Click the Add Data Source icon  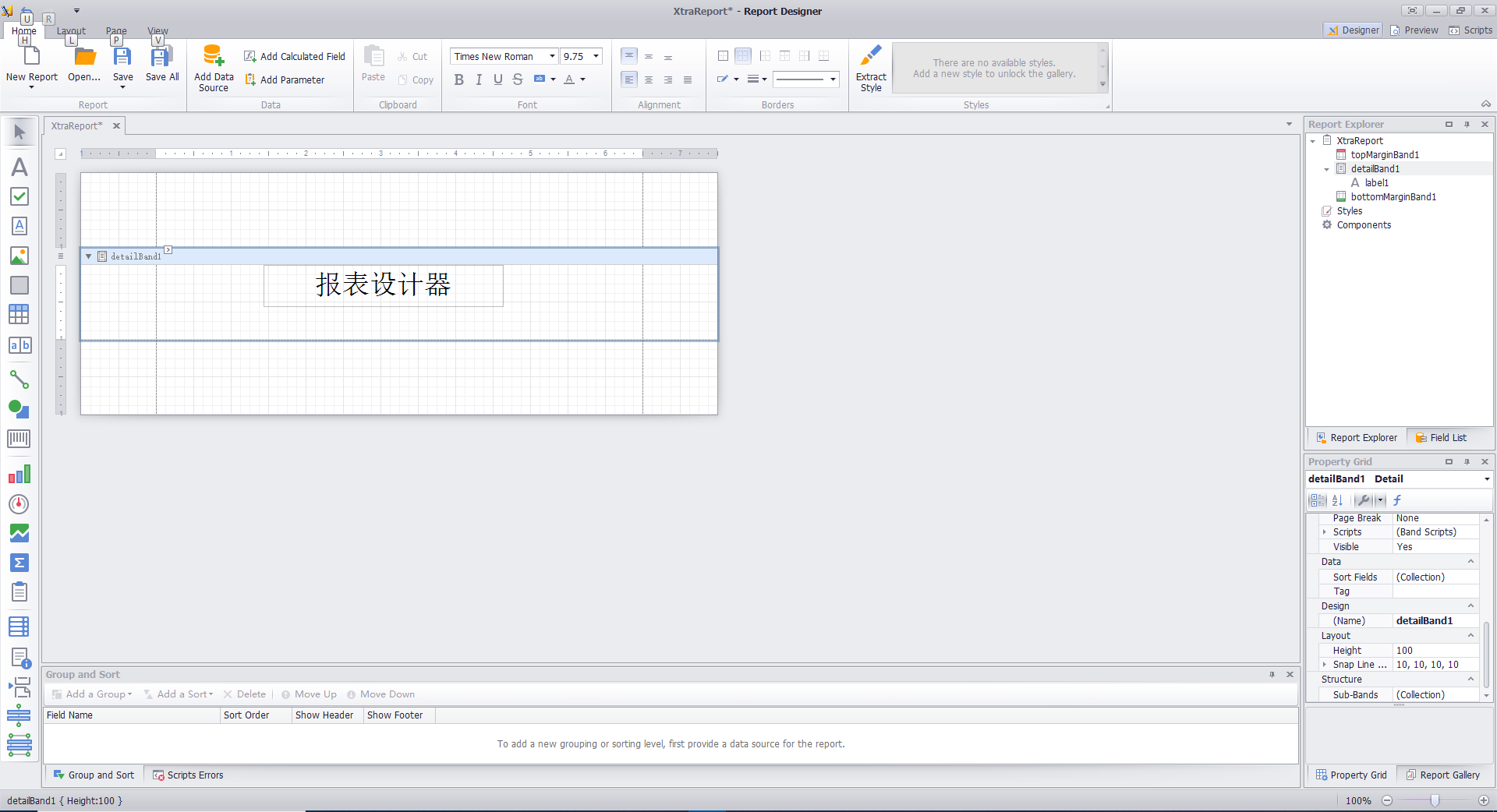click(x=214, y=56)
